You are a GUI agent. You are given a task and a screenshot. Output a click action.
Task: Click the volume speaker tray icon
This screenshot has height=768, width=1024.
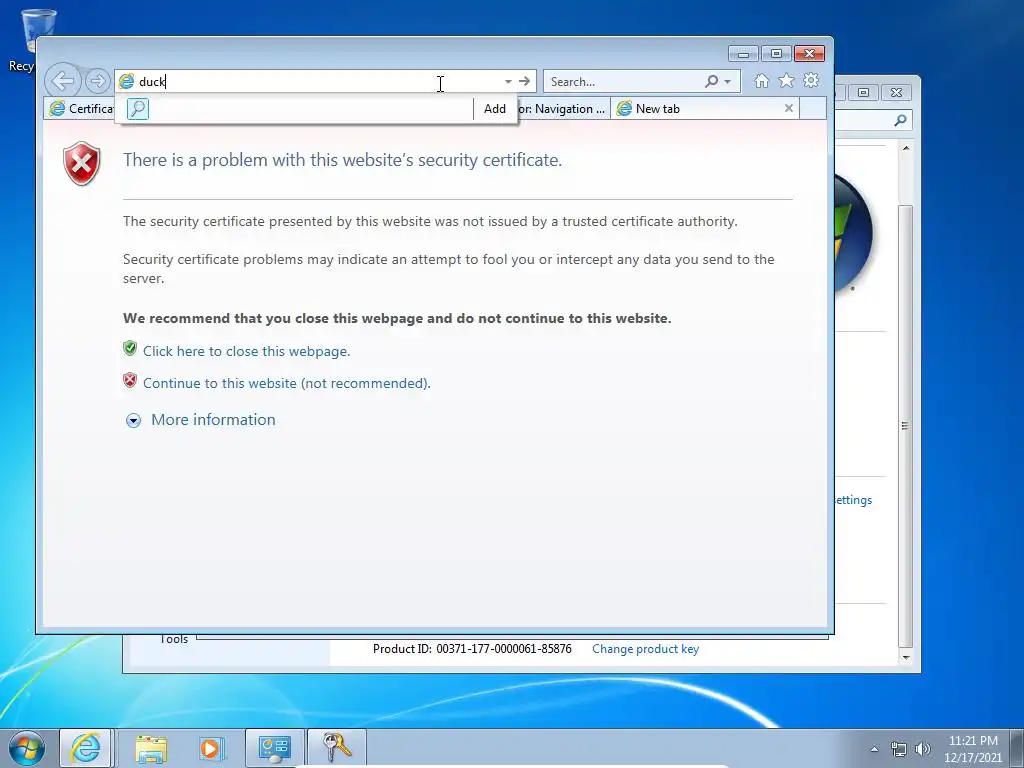click(x=922, y=749)
